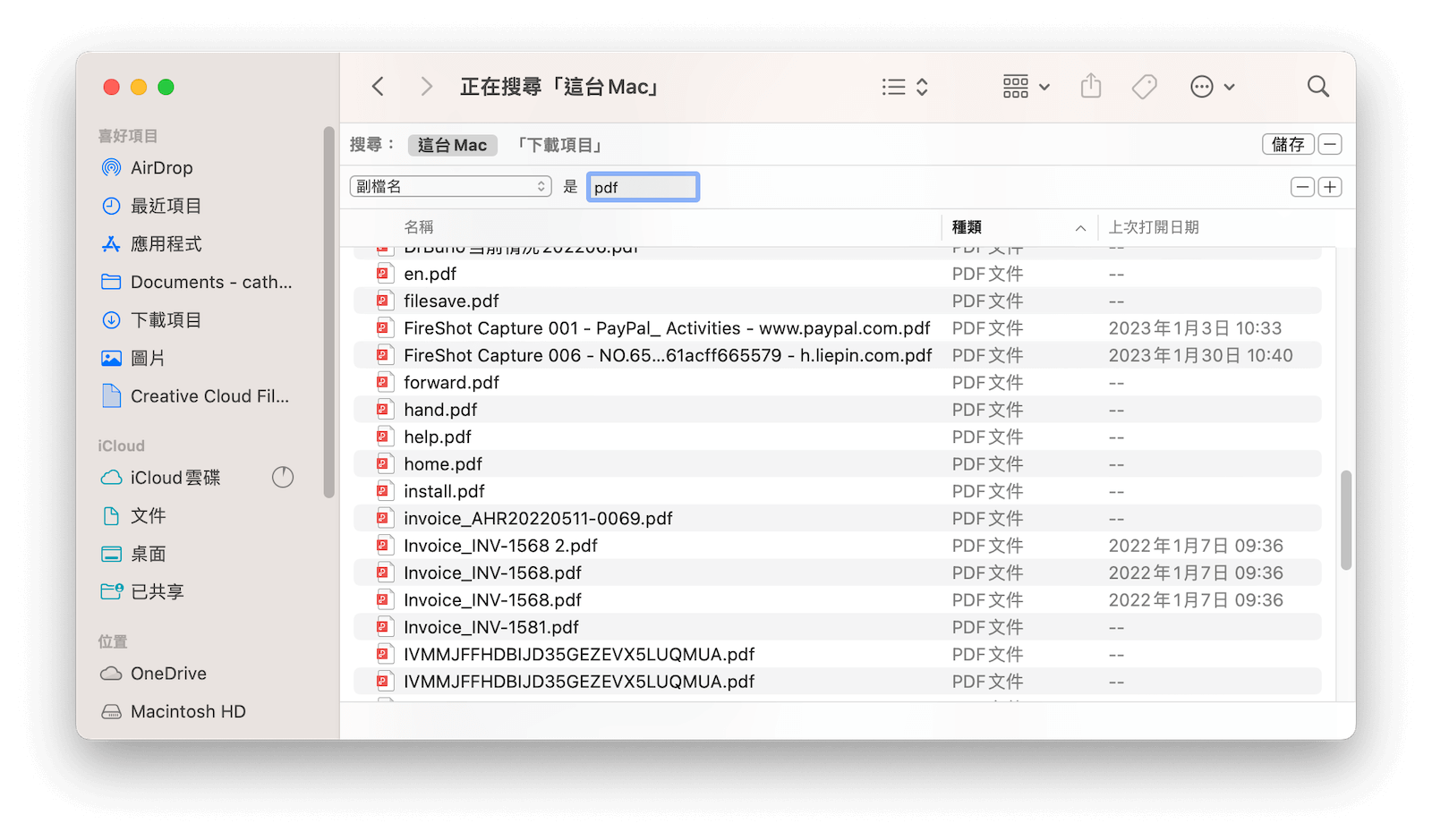1432x840 pixels.
Task: Click the Tags toolbar icon
Action: [x=1144, y=87]
